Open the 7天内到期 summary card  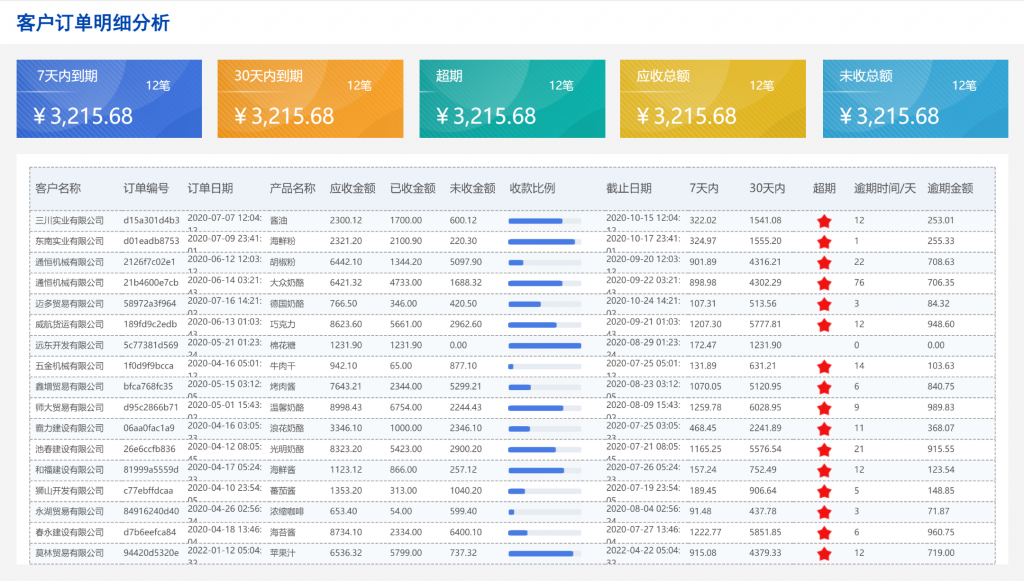click(x=109, y=99)
